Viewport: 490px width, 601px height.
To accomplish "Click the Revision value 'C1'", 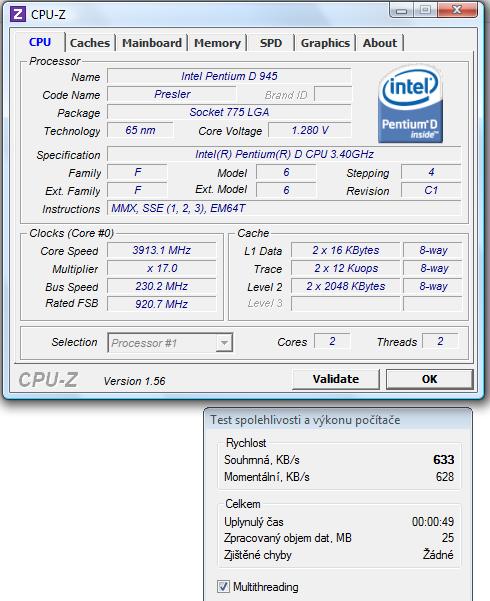I will (x=431, y=190).
